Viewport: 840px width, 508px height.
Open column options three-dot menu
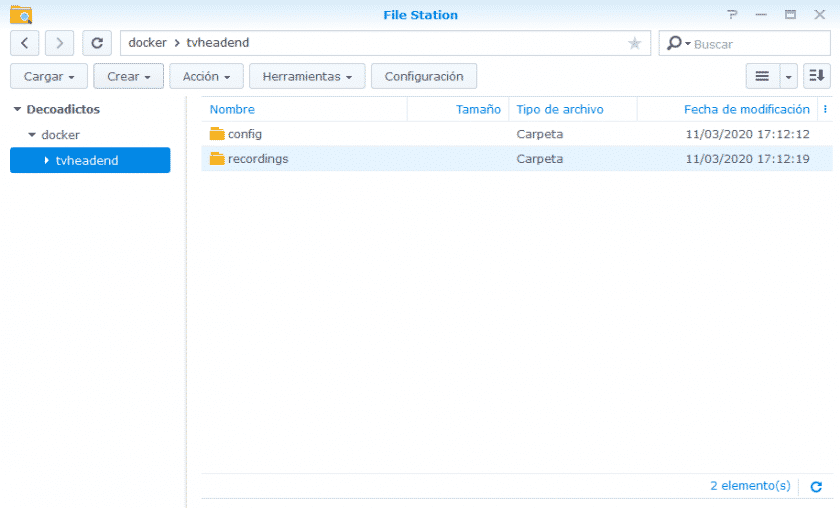click(x=825, y=109)
